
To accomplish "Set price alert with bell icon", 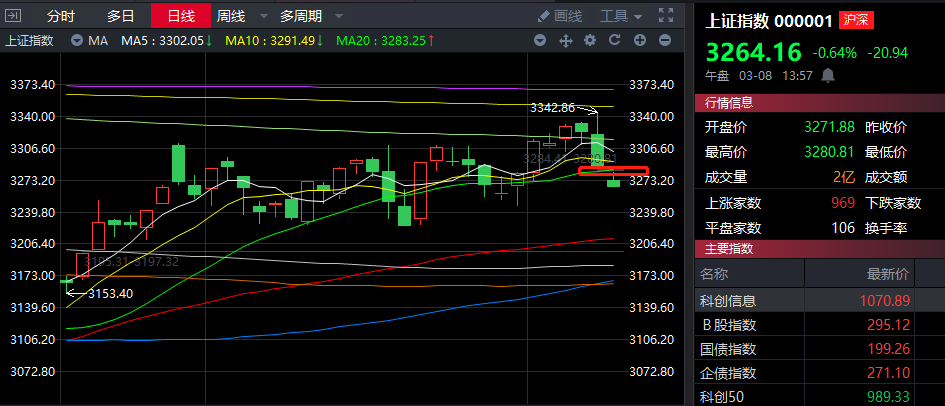I will tap(828, 74).
